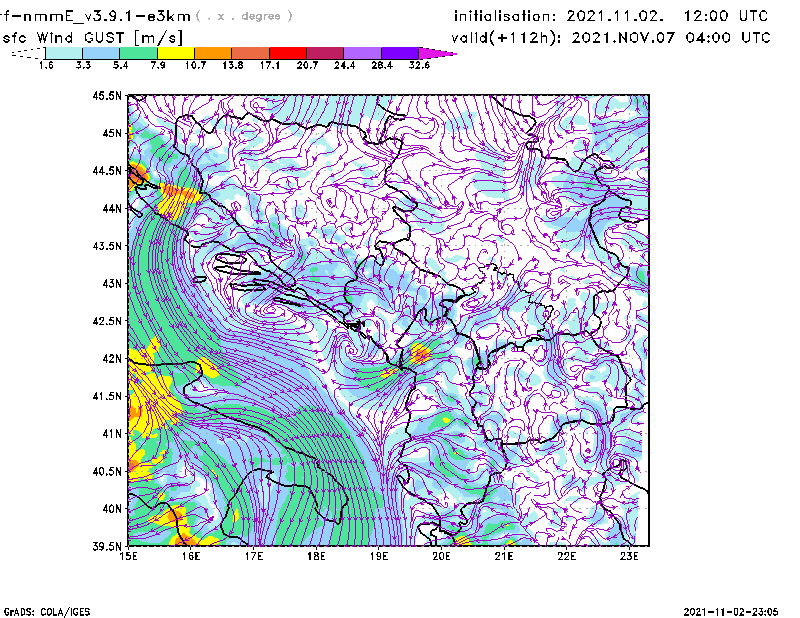Click the salmon 13.8–17.1 legend swatch

pyautogui.click(x=251, y=53)
